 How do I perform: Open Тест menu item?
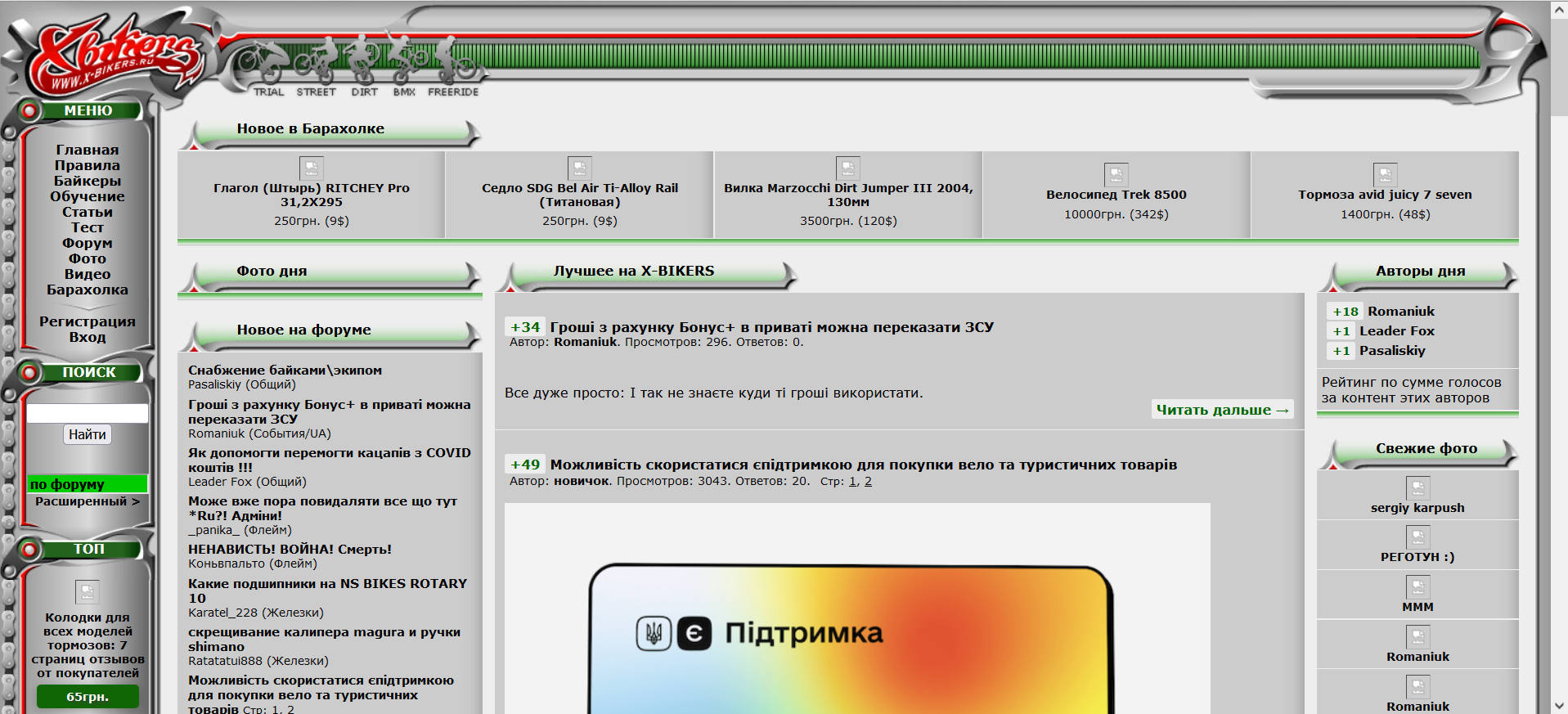point(88,227)
